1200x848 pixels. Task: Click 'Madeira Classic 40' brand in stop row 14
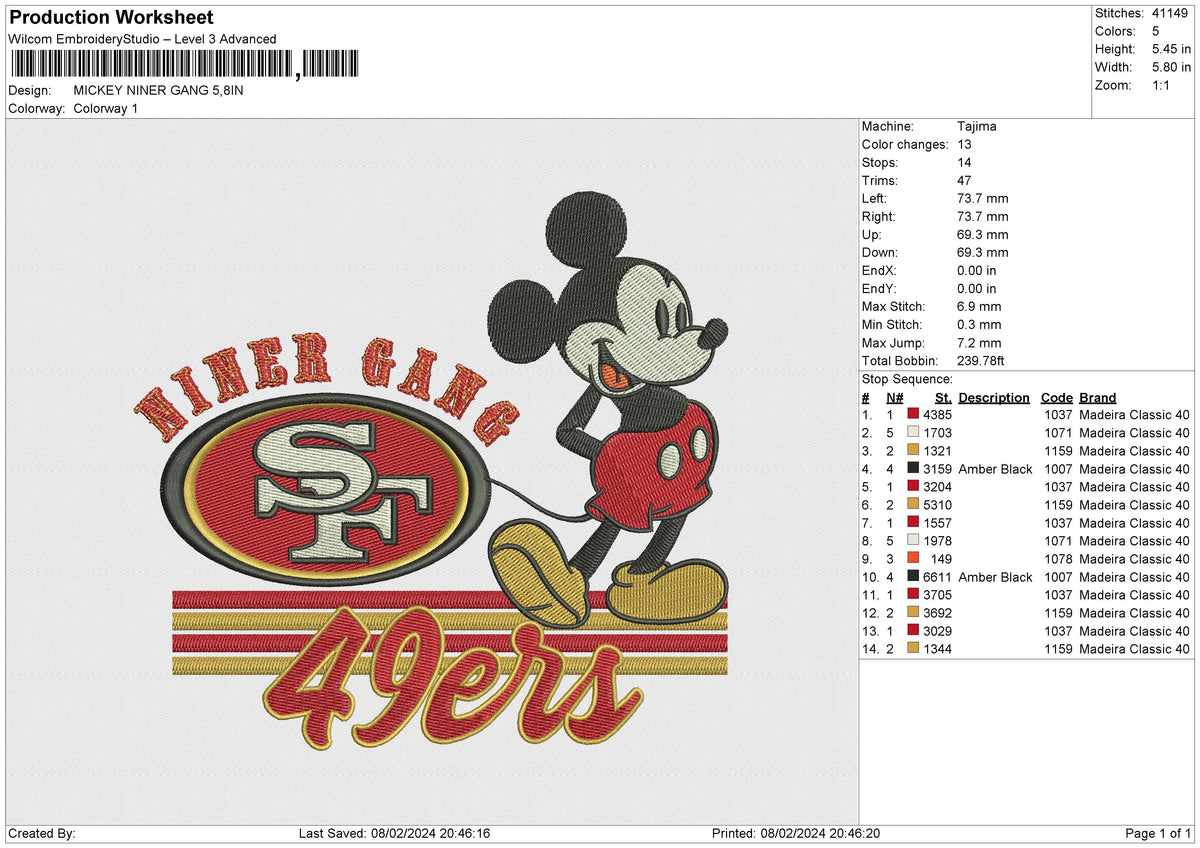[1135, 648]
